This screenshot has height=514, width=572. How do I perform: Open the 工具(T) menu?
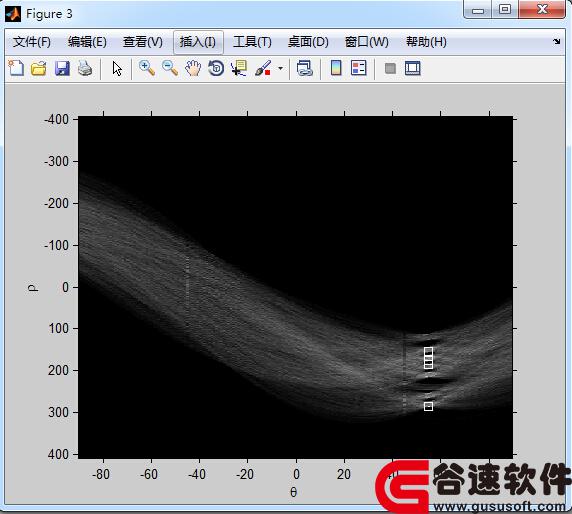tap(252, 42)
